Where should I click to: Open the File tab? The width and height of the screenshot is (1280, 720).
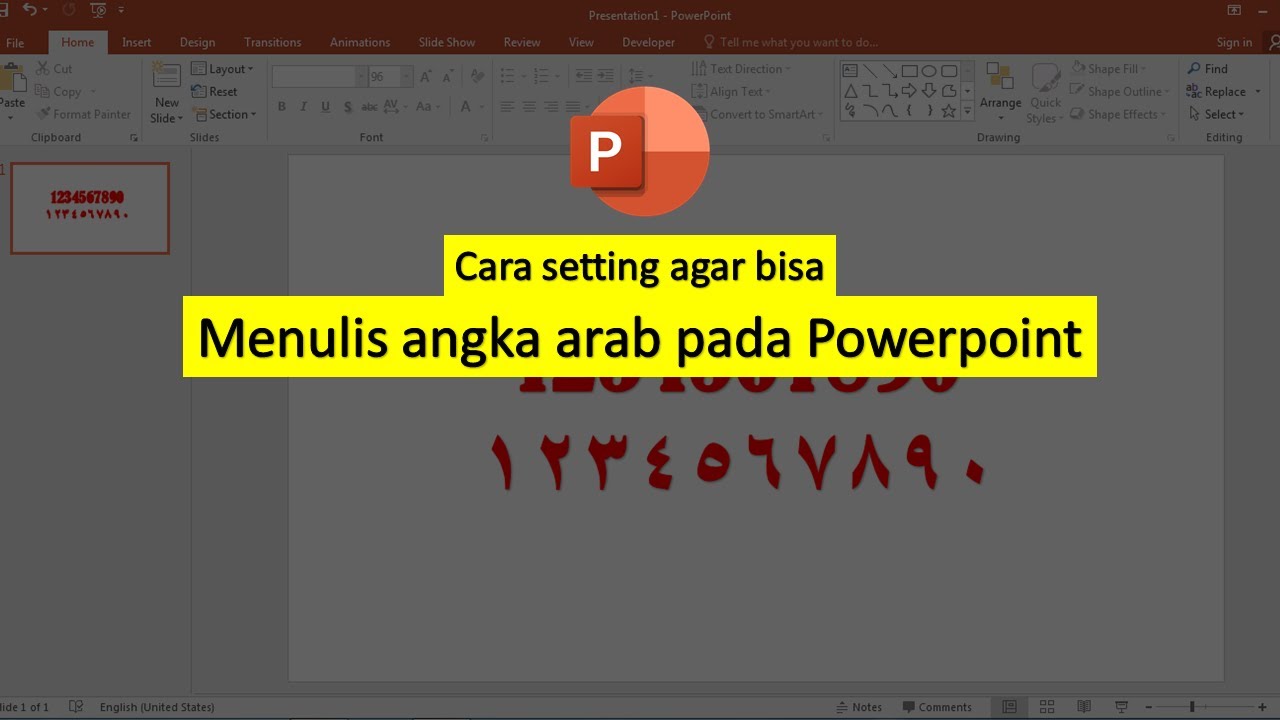15,42
